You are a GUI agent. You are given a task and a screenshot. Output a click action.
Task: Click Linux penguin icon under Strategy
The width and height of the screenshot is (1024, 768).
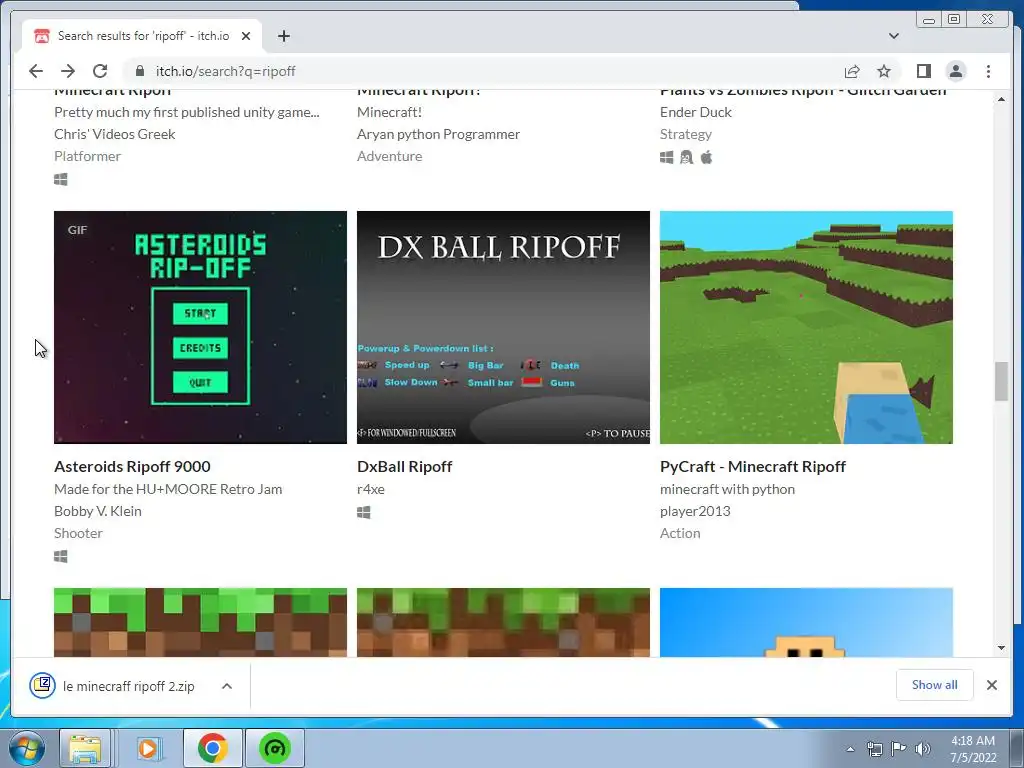coord(686,157)
